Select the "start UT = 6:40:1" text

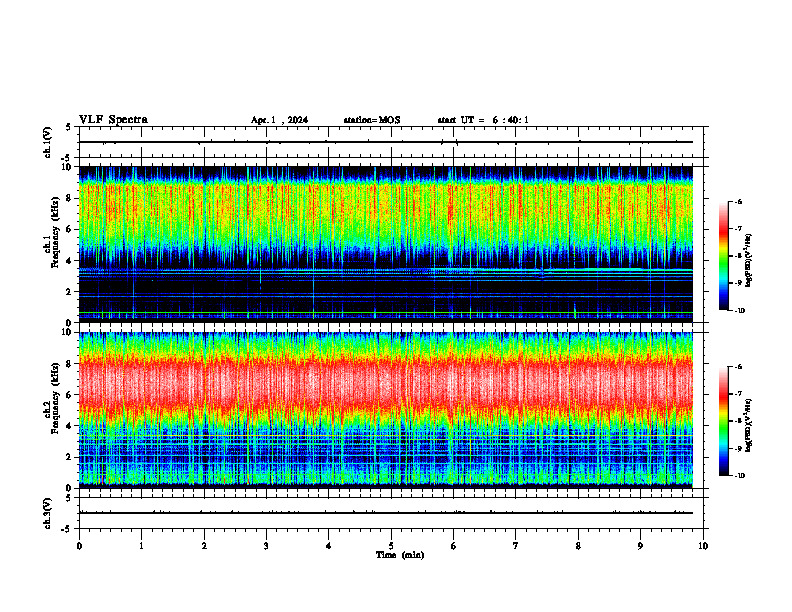coord(483,120)
